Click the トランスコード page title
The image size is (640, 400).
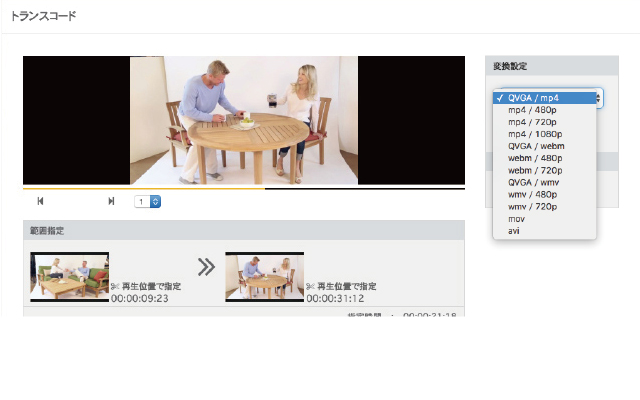(43, 16)
